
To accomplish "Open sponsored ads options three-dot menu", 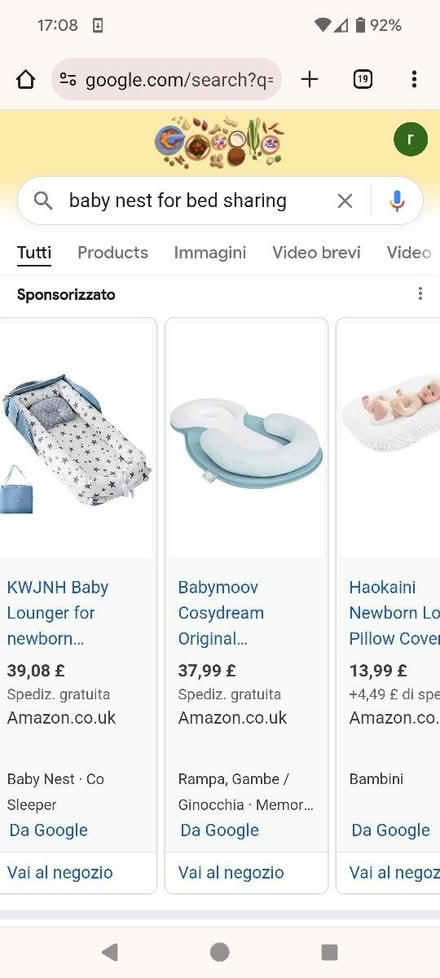I will [421, 293].
